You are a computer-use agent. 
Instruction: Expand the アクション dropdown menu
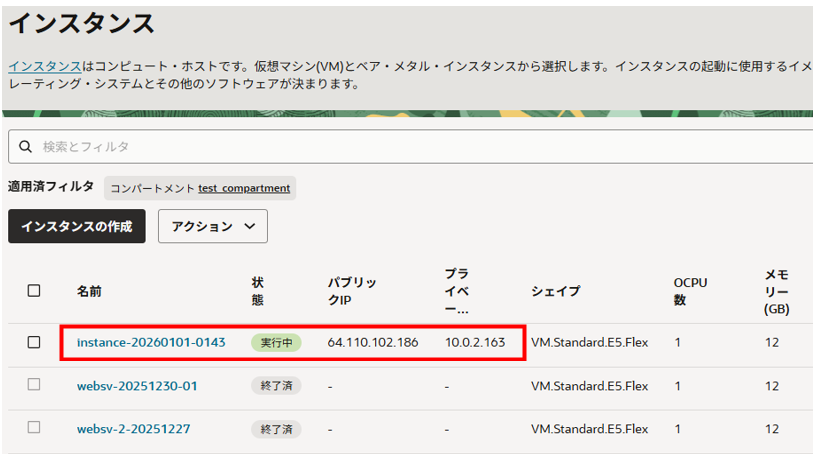(212, 226)
